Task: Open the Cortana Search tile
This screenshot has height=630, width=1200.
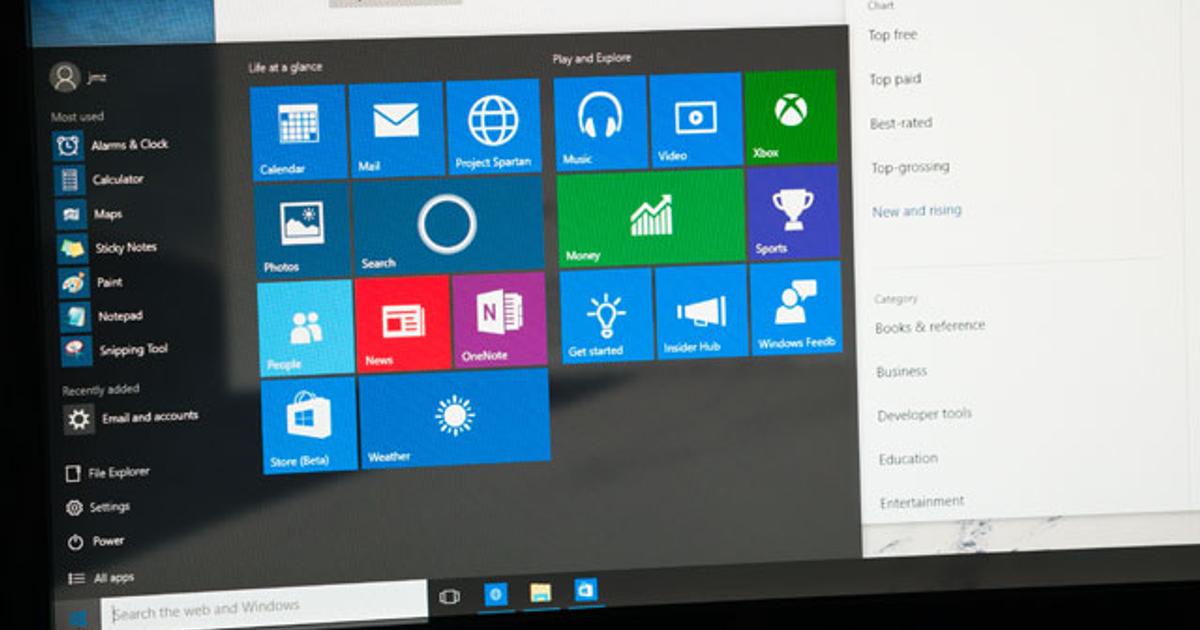Action: [x=447, y=227]
